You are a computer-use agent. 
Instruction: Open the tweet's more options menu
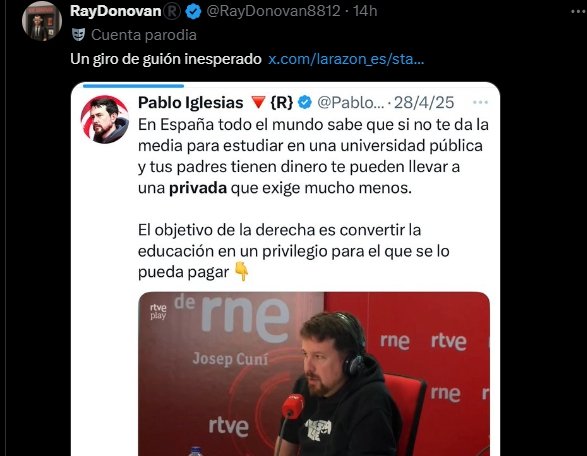click(578, 12)
